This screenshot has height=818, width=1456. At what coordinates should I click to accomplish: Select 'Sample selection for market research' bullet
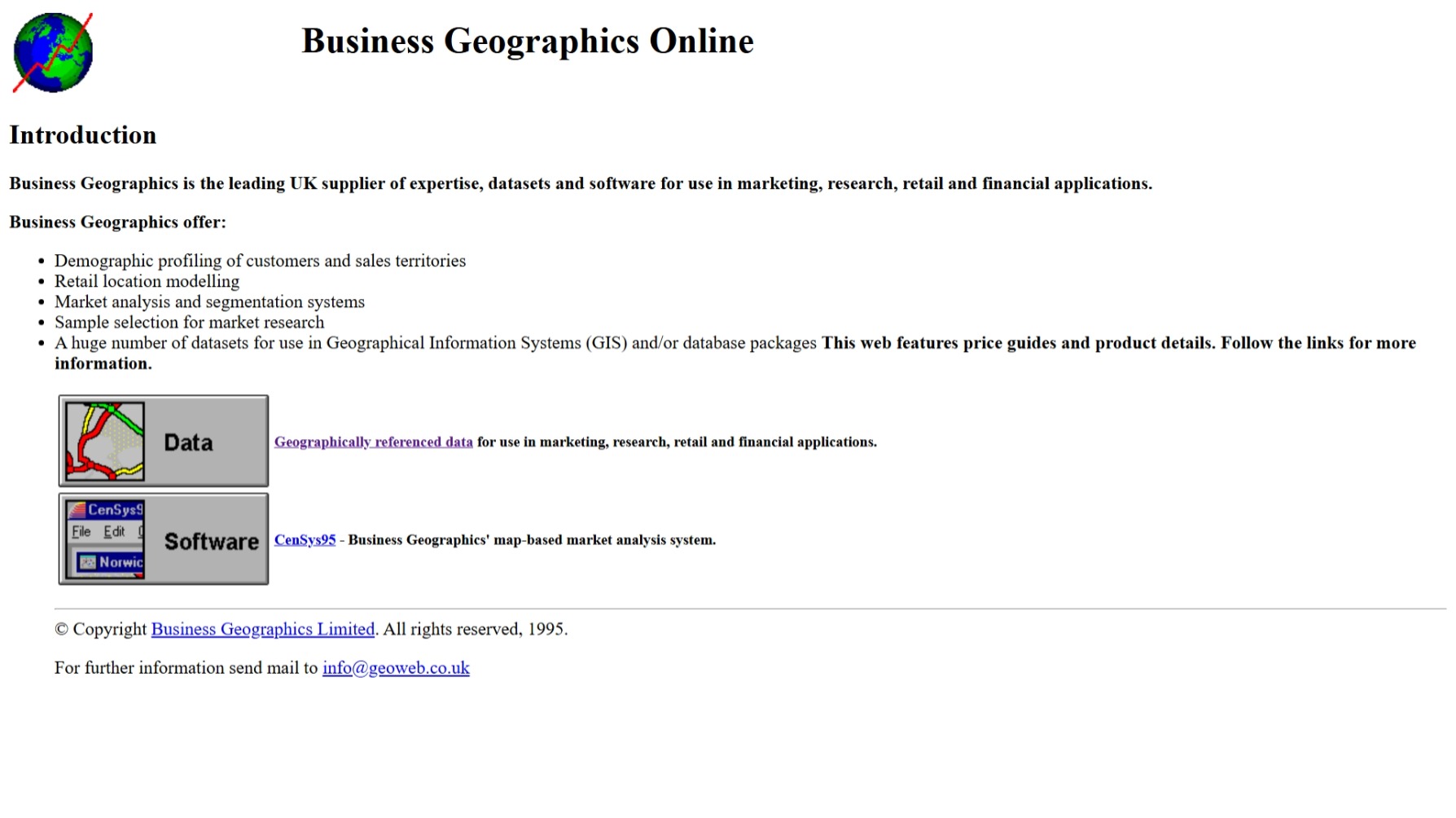tap(189, 323)
